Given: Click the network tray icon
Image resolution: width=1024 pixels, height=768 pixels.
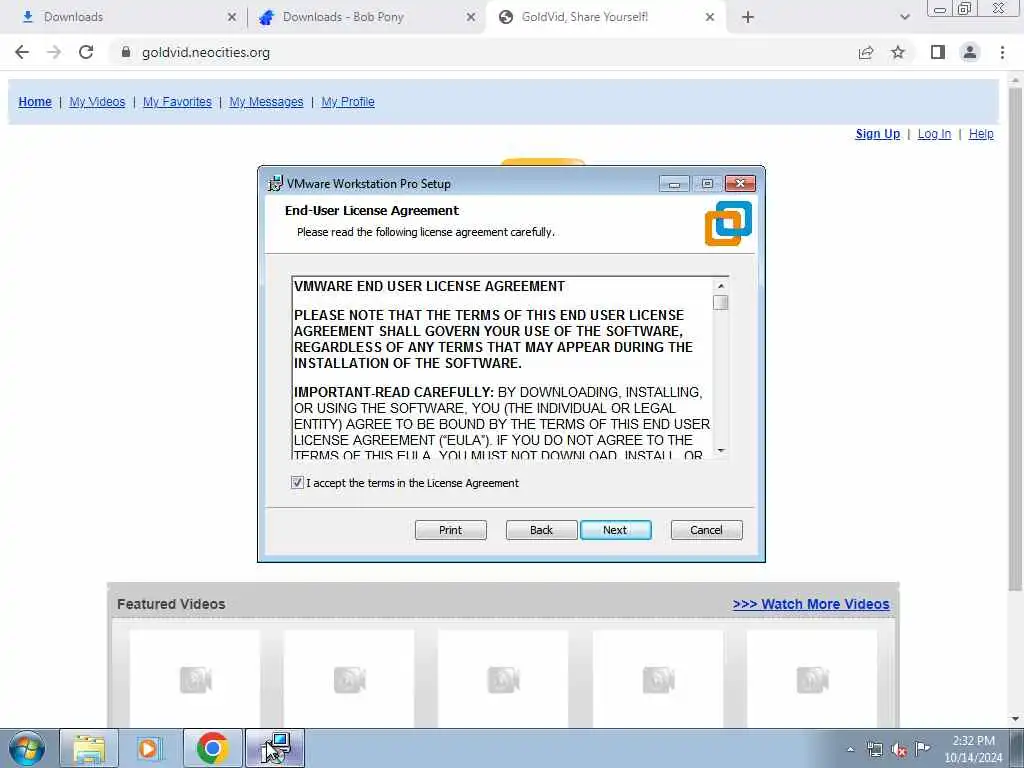Looking at the screenshot, I should (874, 749).
